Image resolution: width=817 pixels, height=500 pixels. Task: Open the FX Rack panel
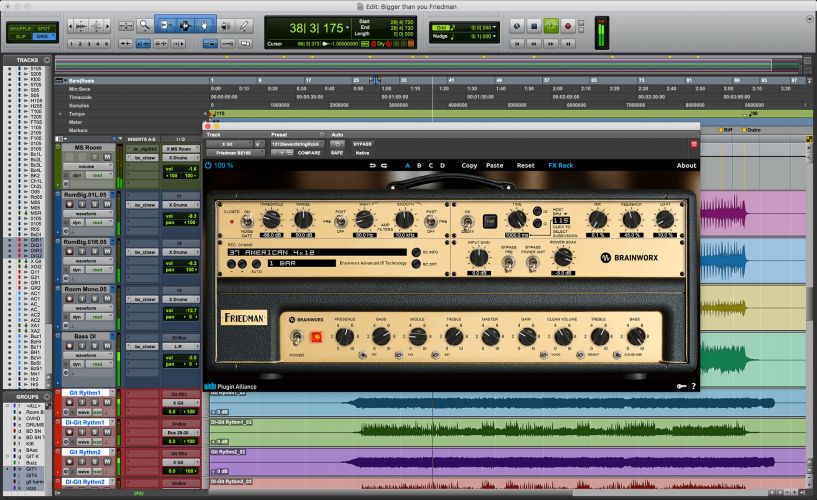click(561, 165)
